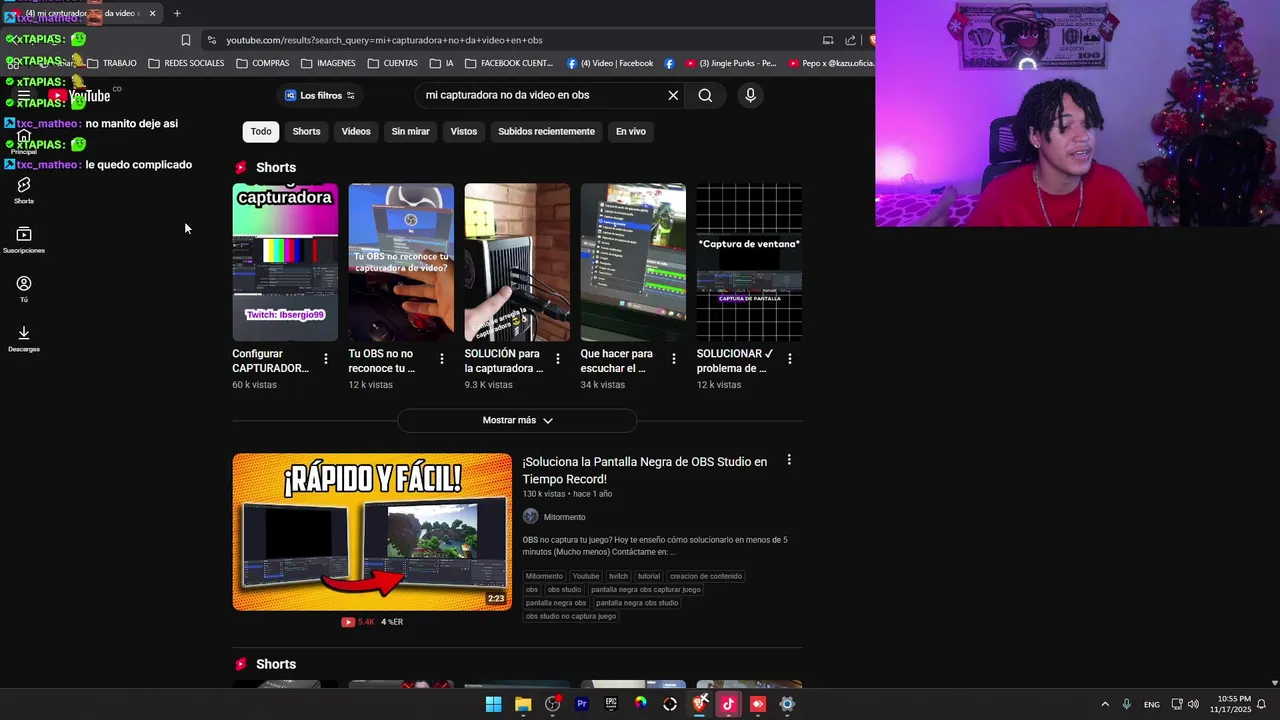Select the Videos filter chip

point(356,131)
